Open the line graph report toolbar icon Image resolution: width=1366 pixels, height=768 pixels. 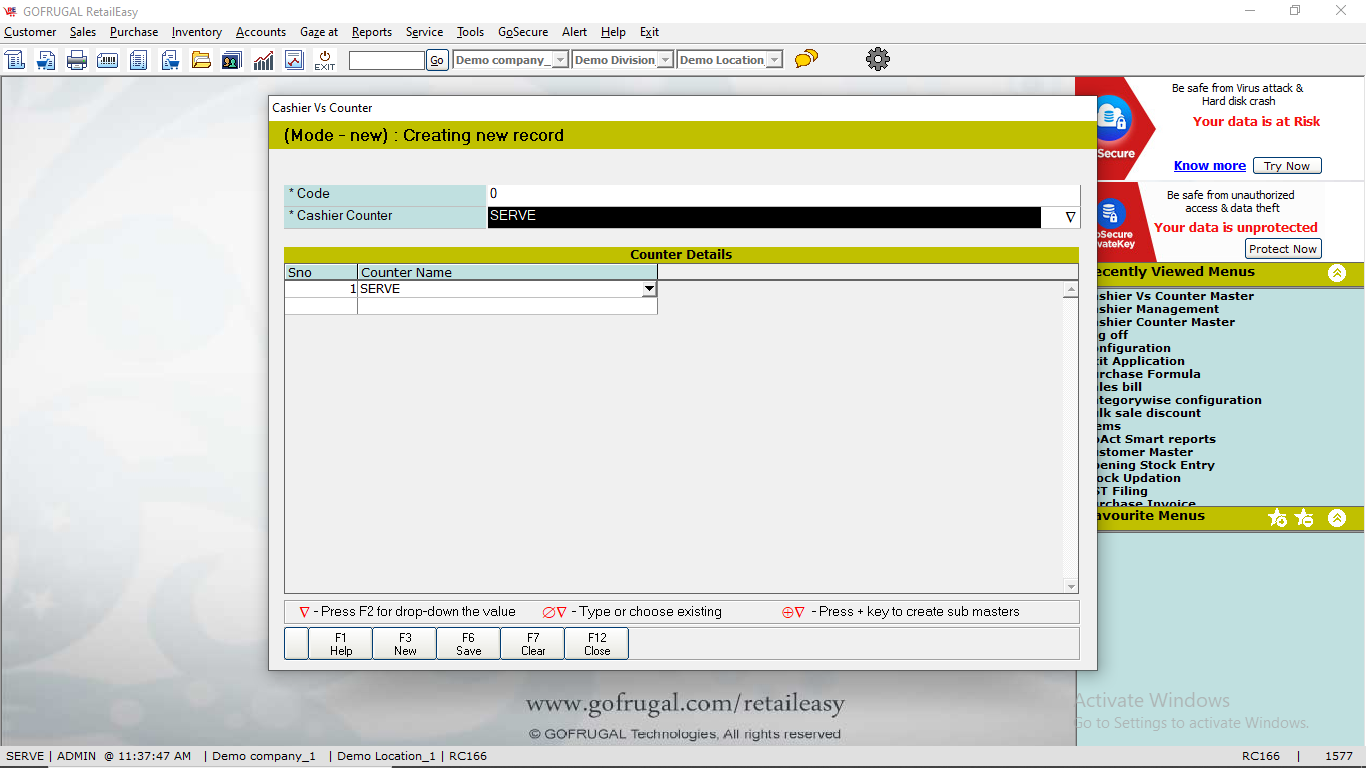click(294, 60)
